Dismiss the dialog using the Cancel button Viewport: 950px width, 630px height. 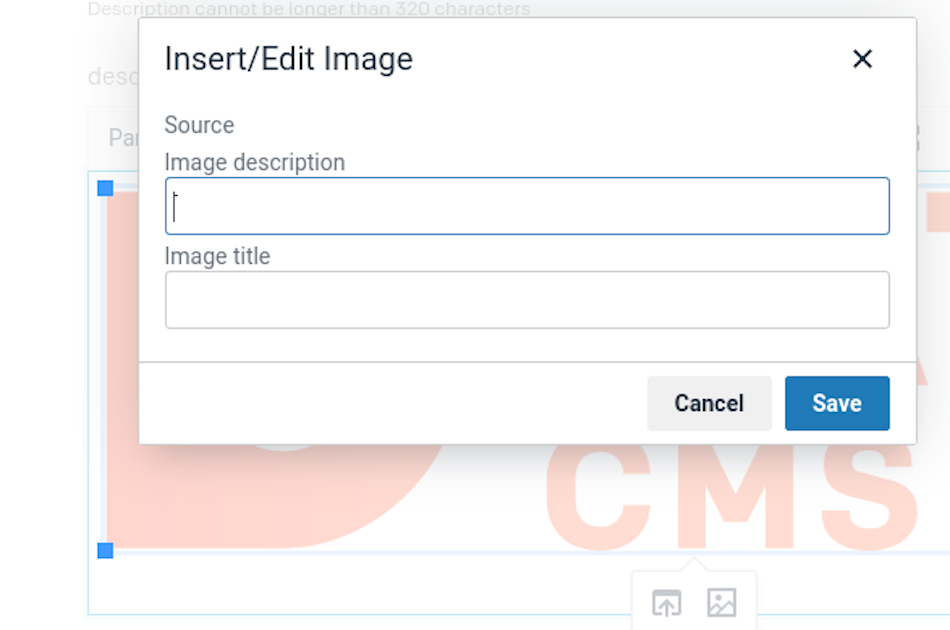[709, 403]
